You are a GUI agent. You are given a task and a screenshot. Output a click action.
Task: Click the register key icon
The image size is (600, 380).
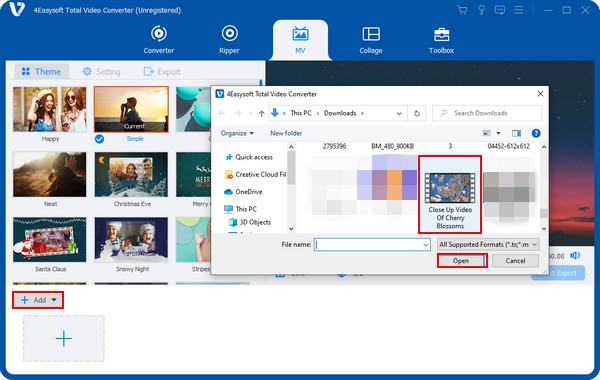pos(481,10)
